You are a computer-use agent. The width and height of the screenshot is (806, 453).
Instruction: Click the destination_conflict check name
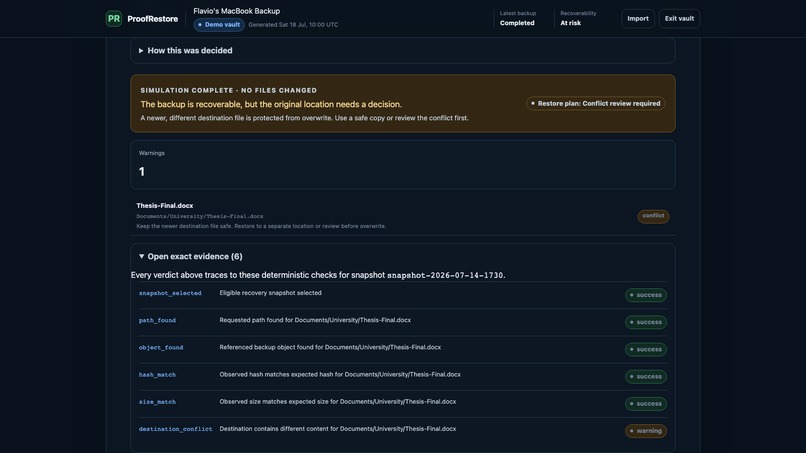point(175,429)
